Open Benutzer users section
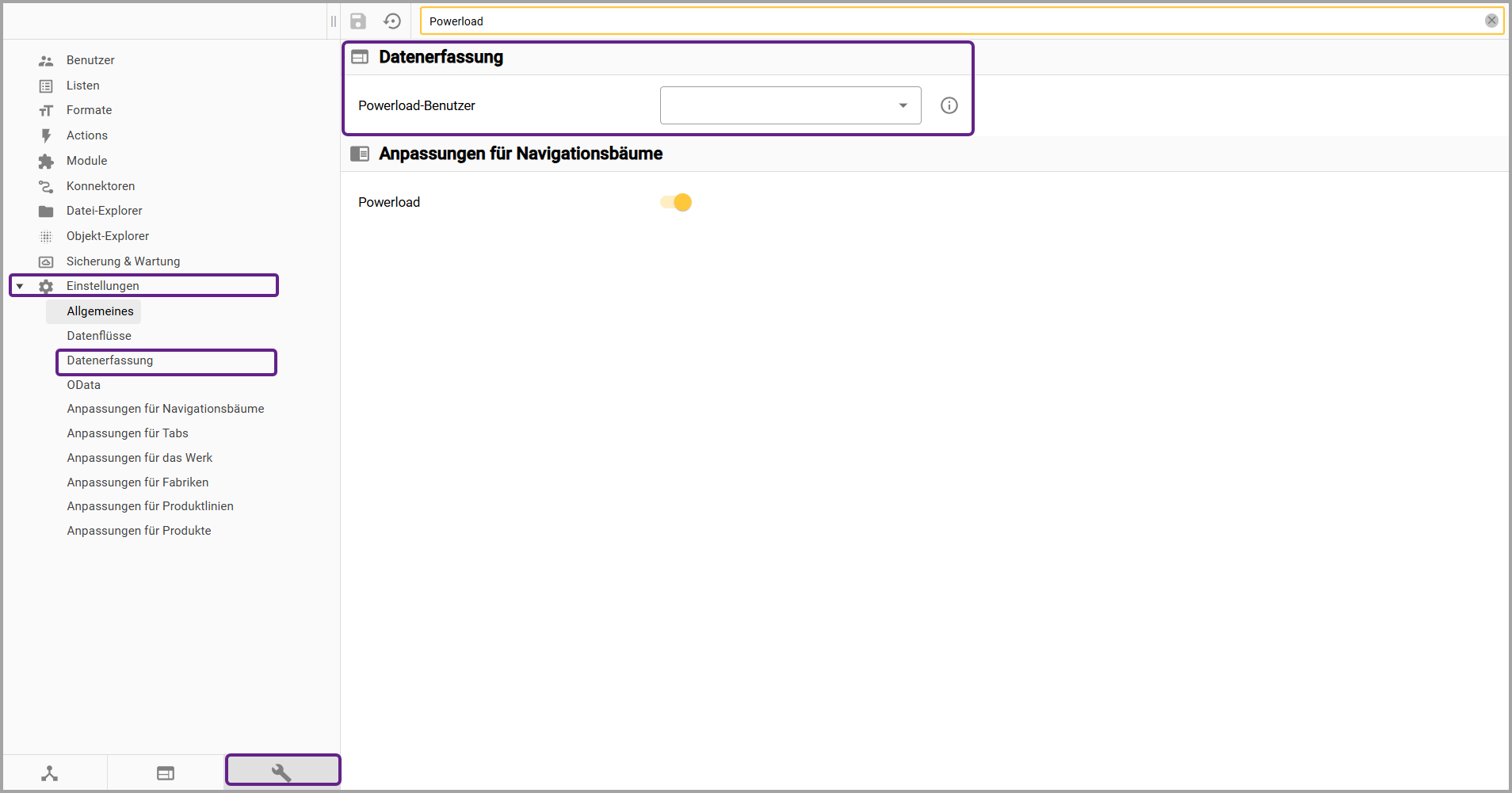The width and height of the screenshot is (1512, 793). click(90, 60)
